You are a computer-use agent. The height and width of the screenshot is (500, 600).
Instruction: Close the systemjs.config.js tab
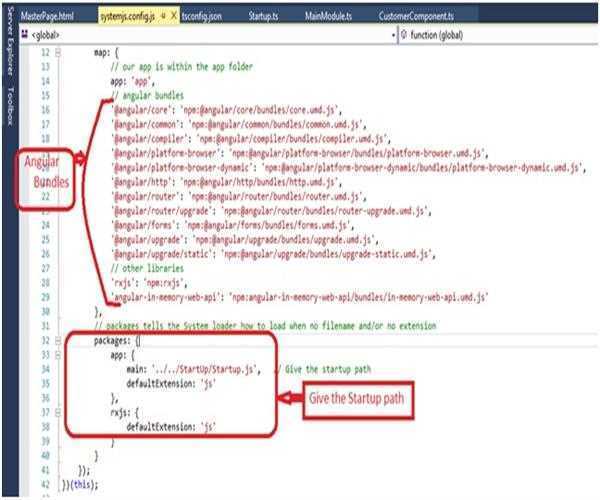tap(175, 17)
